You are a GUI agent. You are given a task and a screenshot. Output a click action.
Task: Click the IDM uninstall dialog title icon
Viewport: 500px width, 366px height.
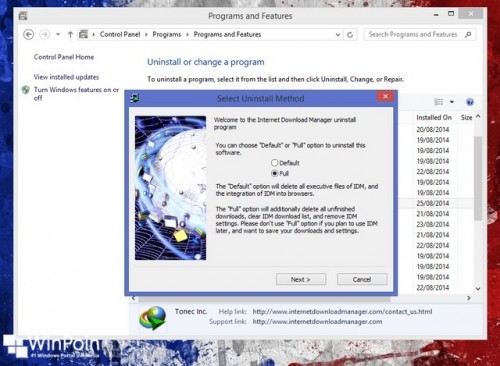pyautogui.click(x=135, y=98)
